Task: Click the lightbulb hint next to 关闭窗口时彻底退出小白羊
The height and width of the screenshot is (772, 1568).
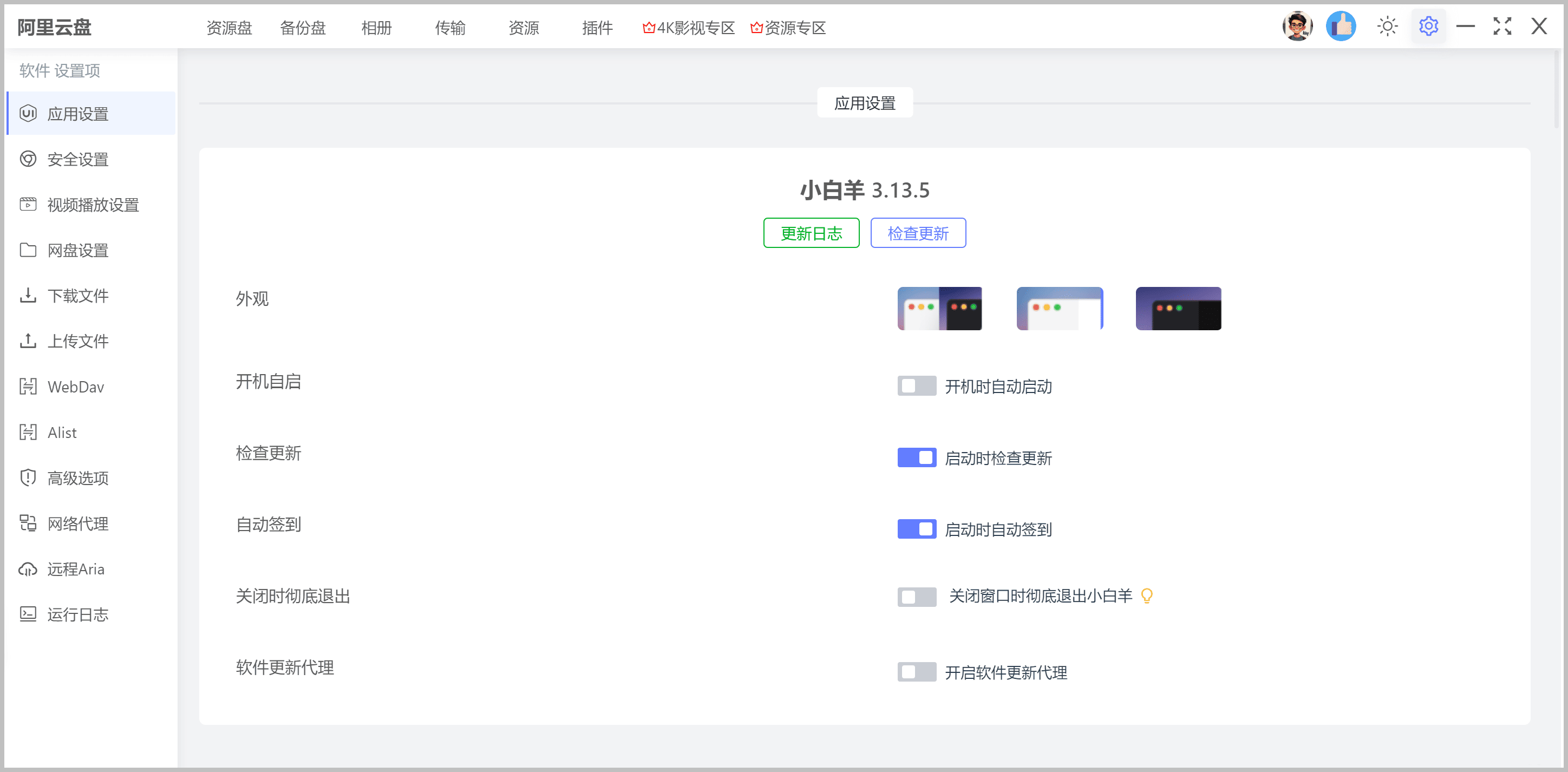Action: pos(1147,596)
